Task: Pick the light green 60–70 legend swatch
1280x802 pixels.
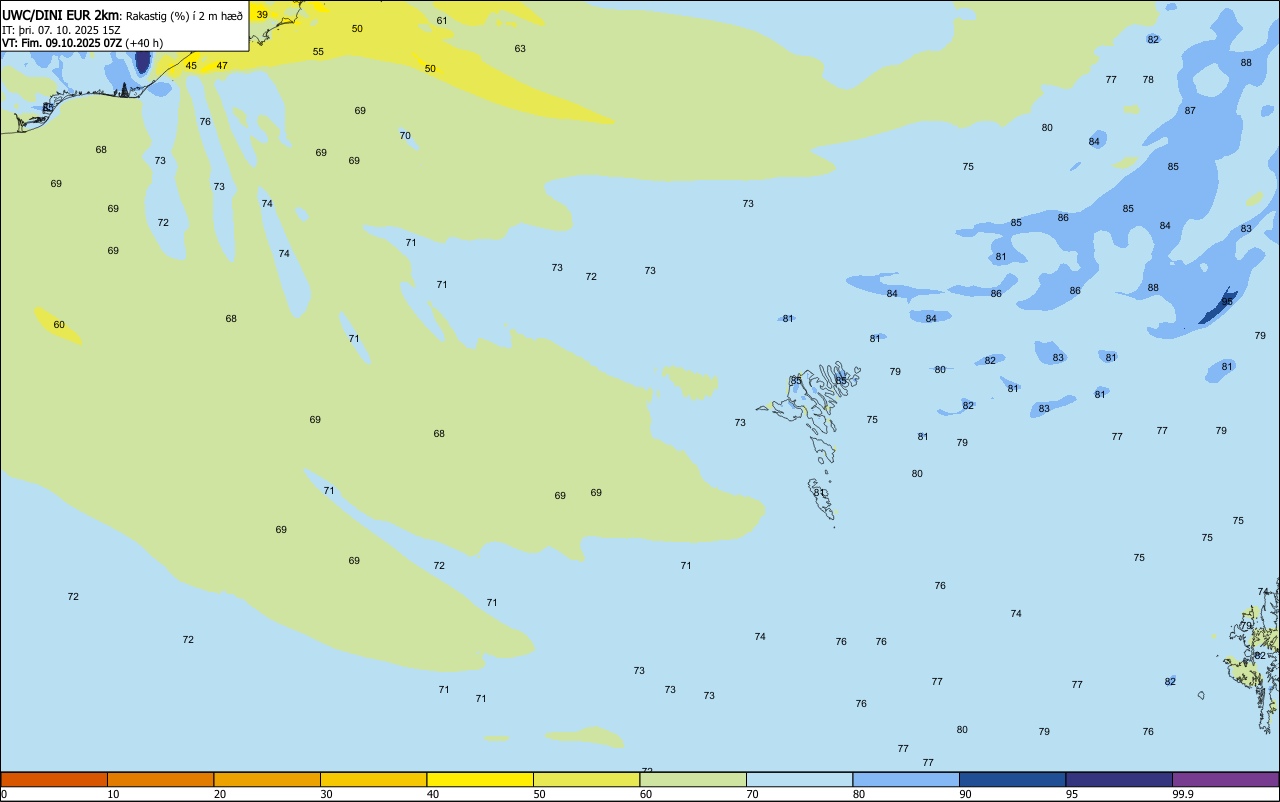Action: coord(693,779)
